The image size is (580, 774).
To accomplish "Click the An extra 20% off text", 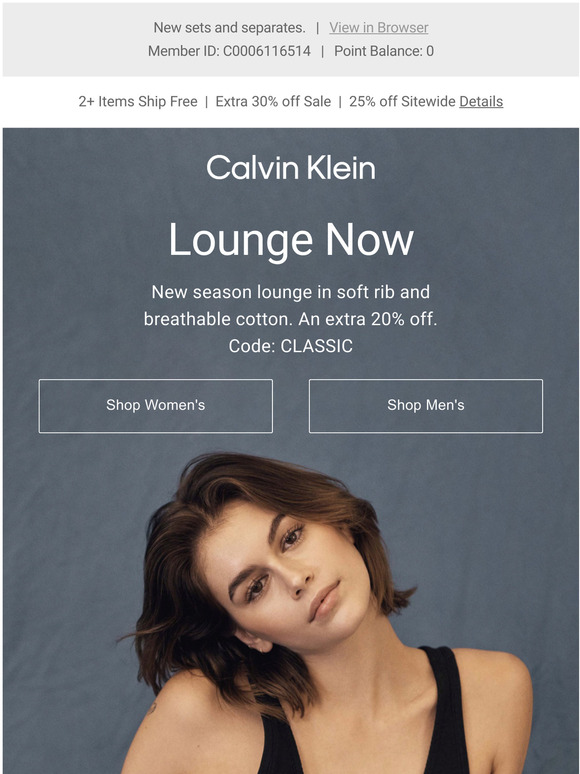I will [x=368, y=319].
